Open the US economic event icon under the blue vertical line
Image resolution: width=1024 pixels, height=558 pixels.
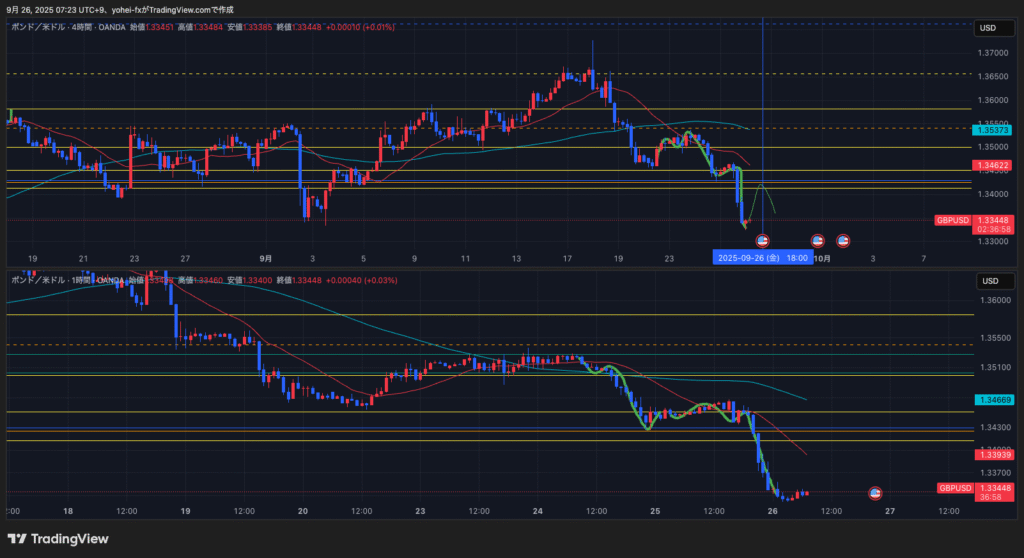[762, 240]
